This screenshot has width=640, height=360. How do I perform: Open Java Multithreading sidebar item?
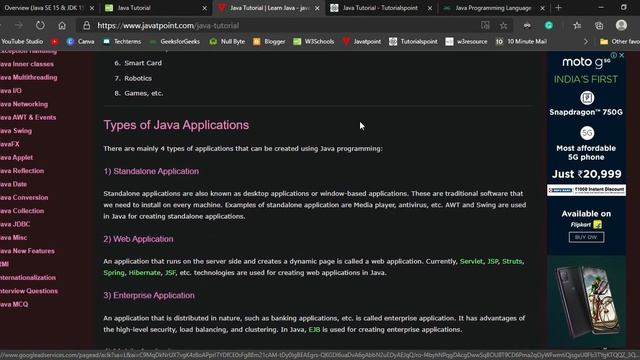point(29,78)
